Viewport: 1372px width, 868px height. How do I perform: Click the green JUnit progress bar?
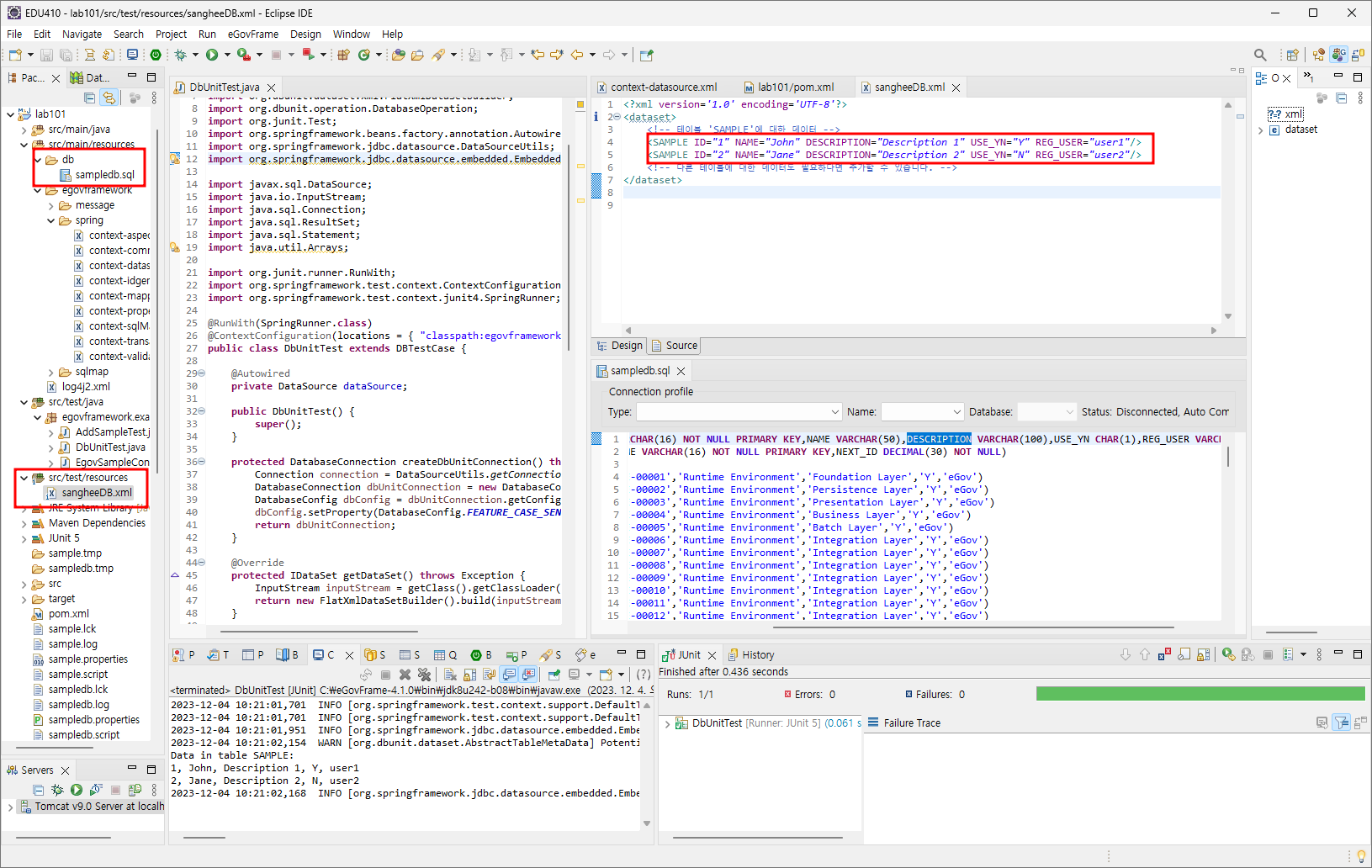1200,694
